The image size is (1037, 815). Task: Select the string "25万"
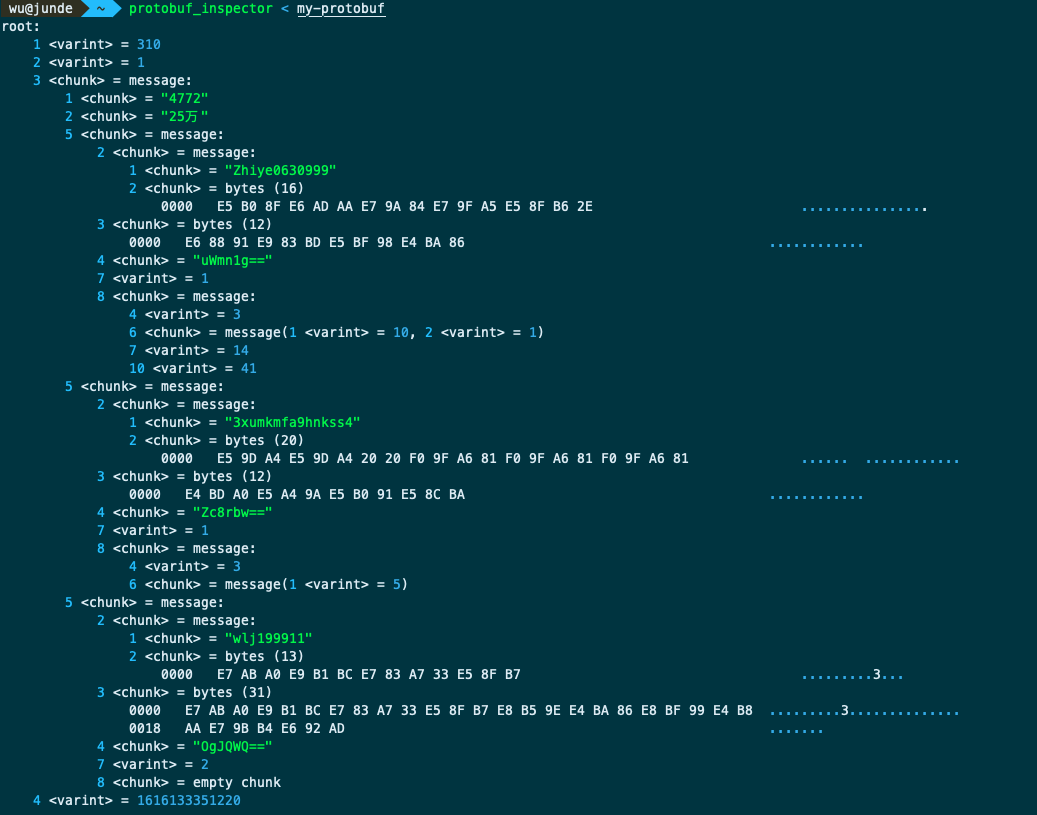185,116
